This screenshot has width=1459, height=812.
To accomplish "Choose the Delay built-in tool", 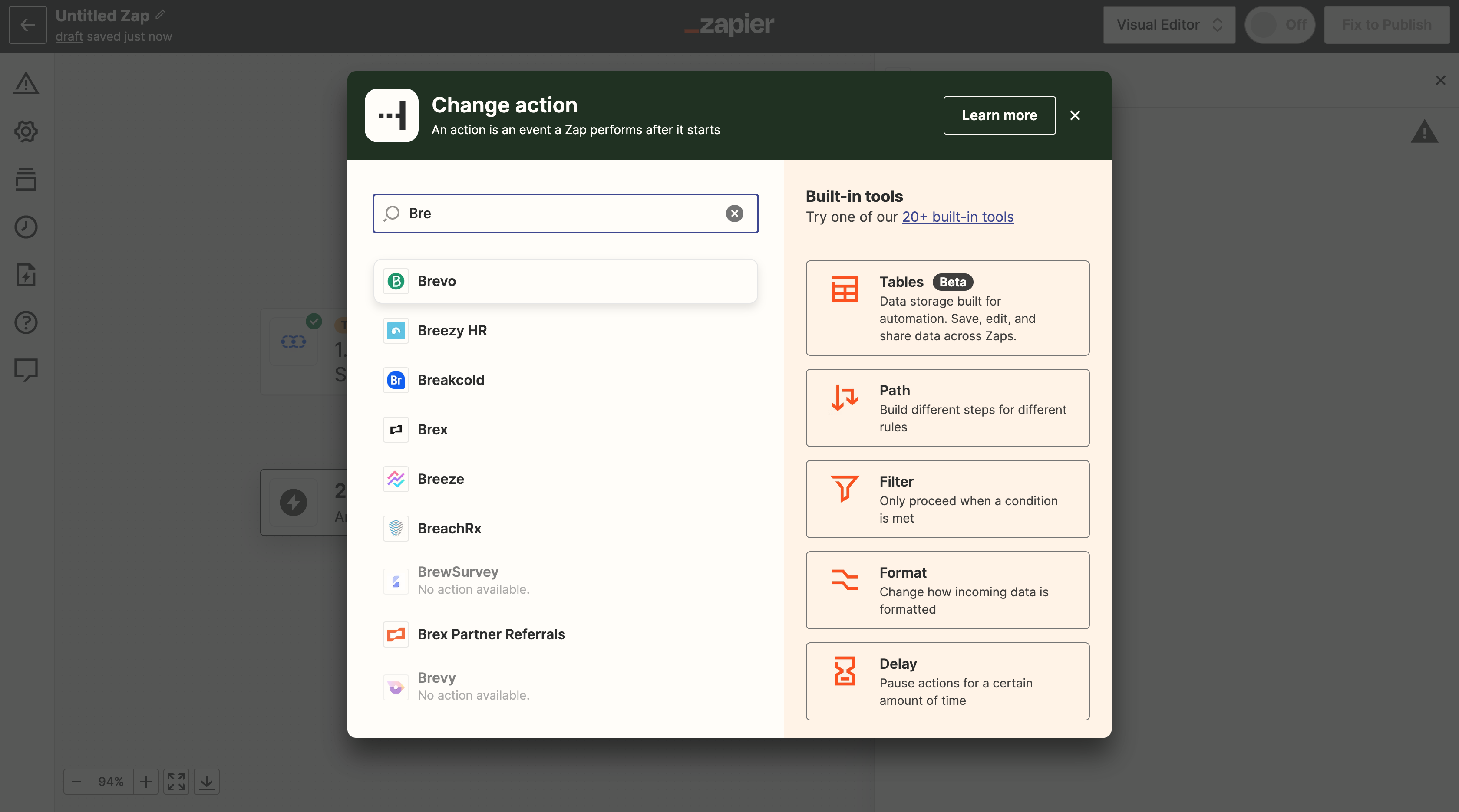I will 947,681.
